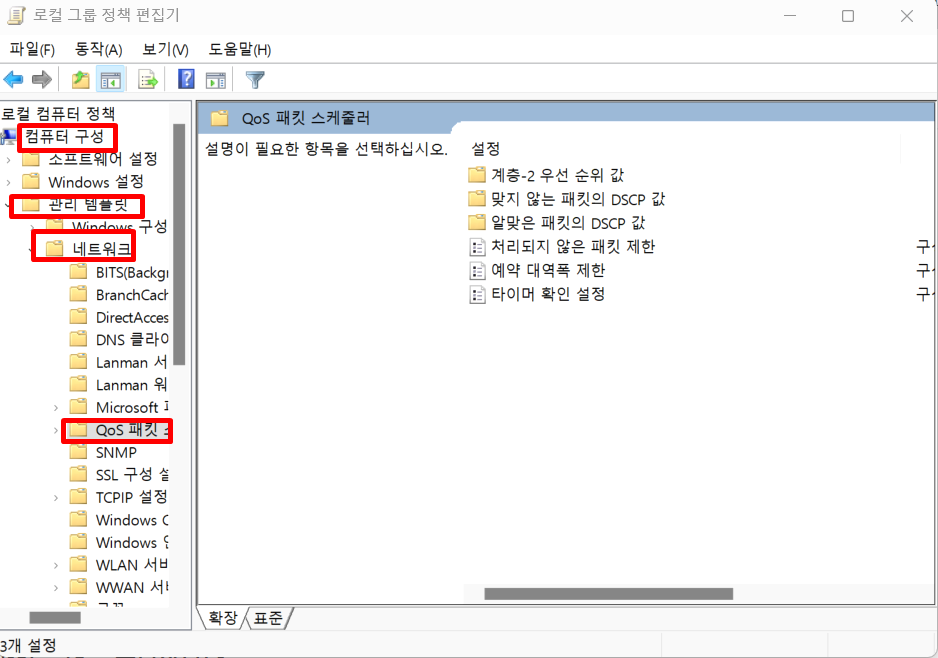Select Microsoft tree folder
The image size is (938, 658).
click(x=132, y=407)
